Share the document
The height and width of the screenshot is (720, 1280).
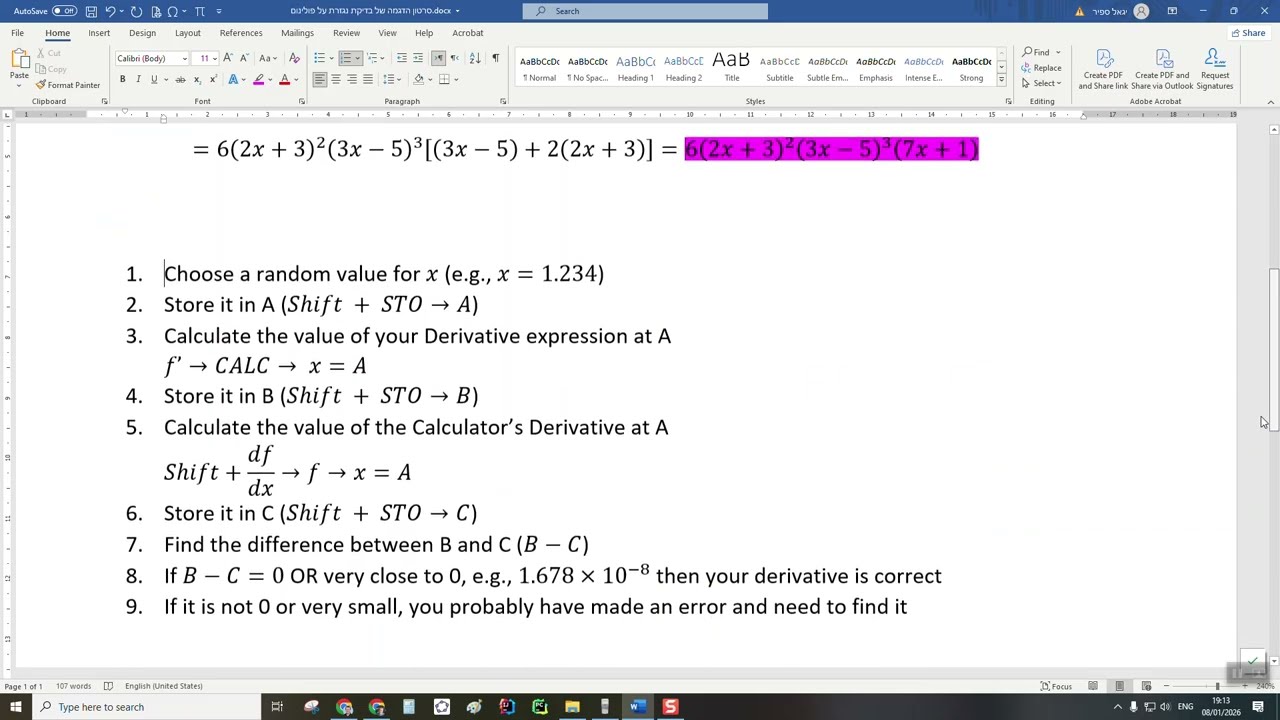(1249, 33)
